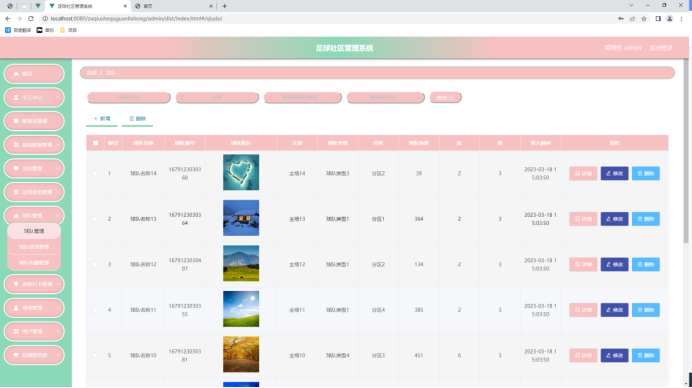
Task: Open saved passwords key icon in address bar
Action: coord(621,19)
